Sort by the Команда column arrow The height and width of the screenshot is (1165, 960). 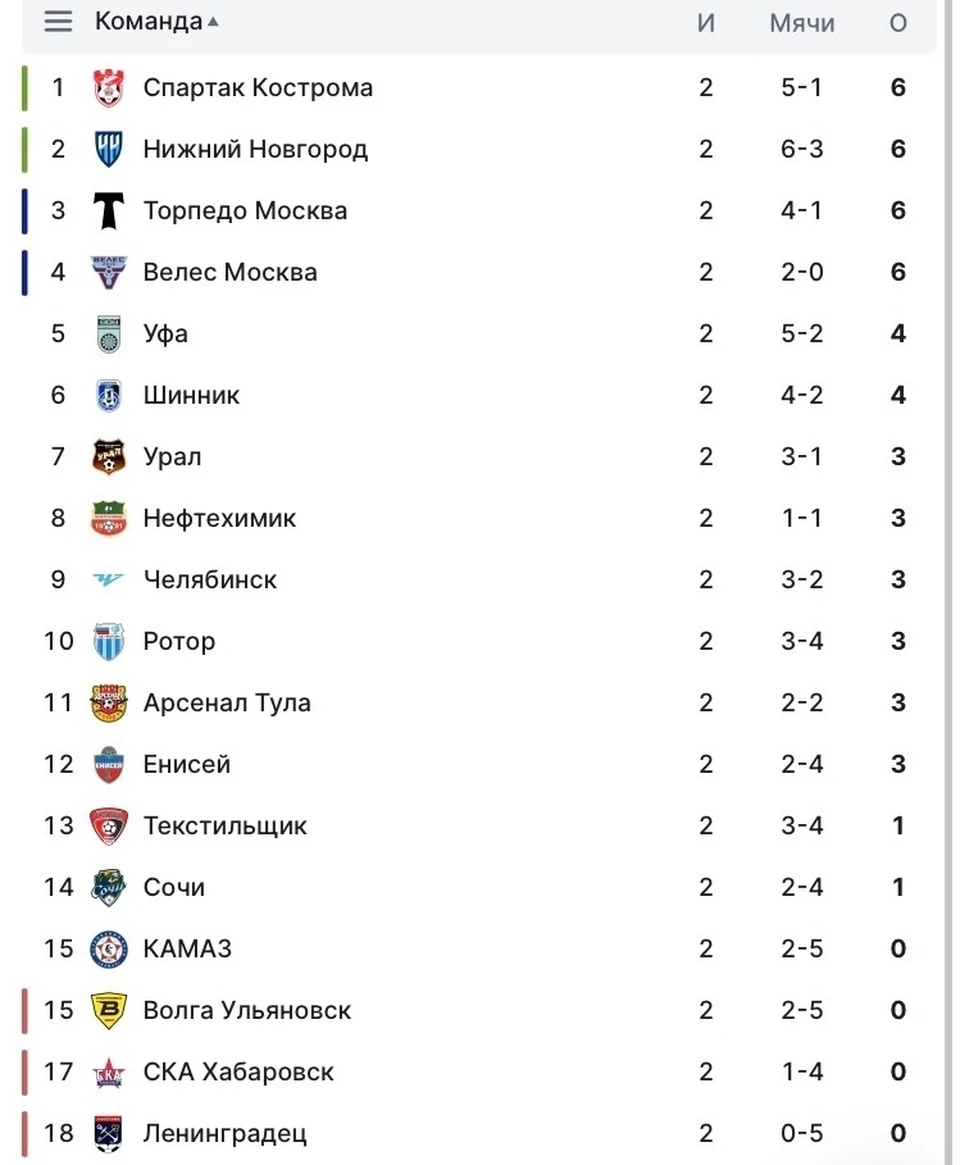coord(213,22)
